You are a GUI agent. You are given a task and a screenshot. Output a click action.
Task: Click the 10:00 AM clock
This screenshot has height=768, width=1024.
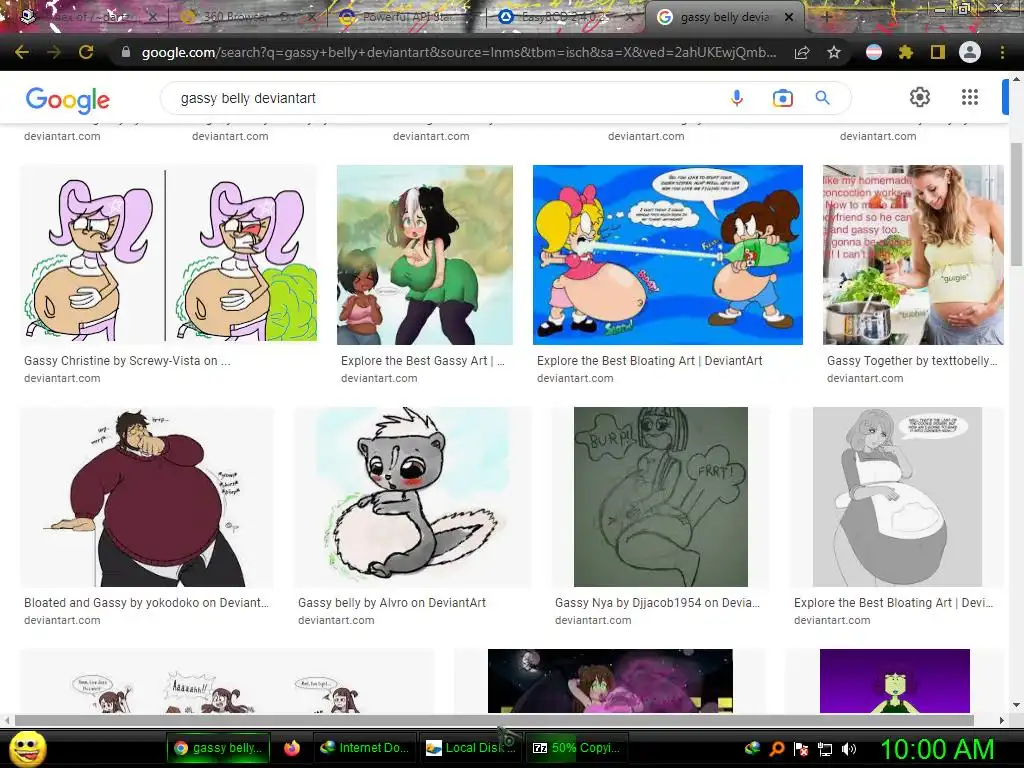click(938, 749)
